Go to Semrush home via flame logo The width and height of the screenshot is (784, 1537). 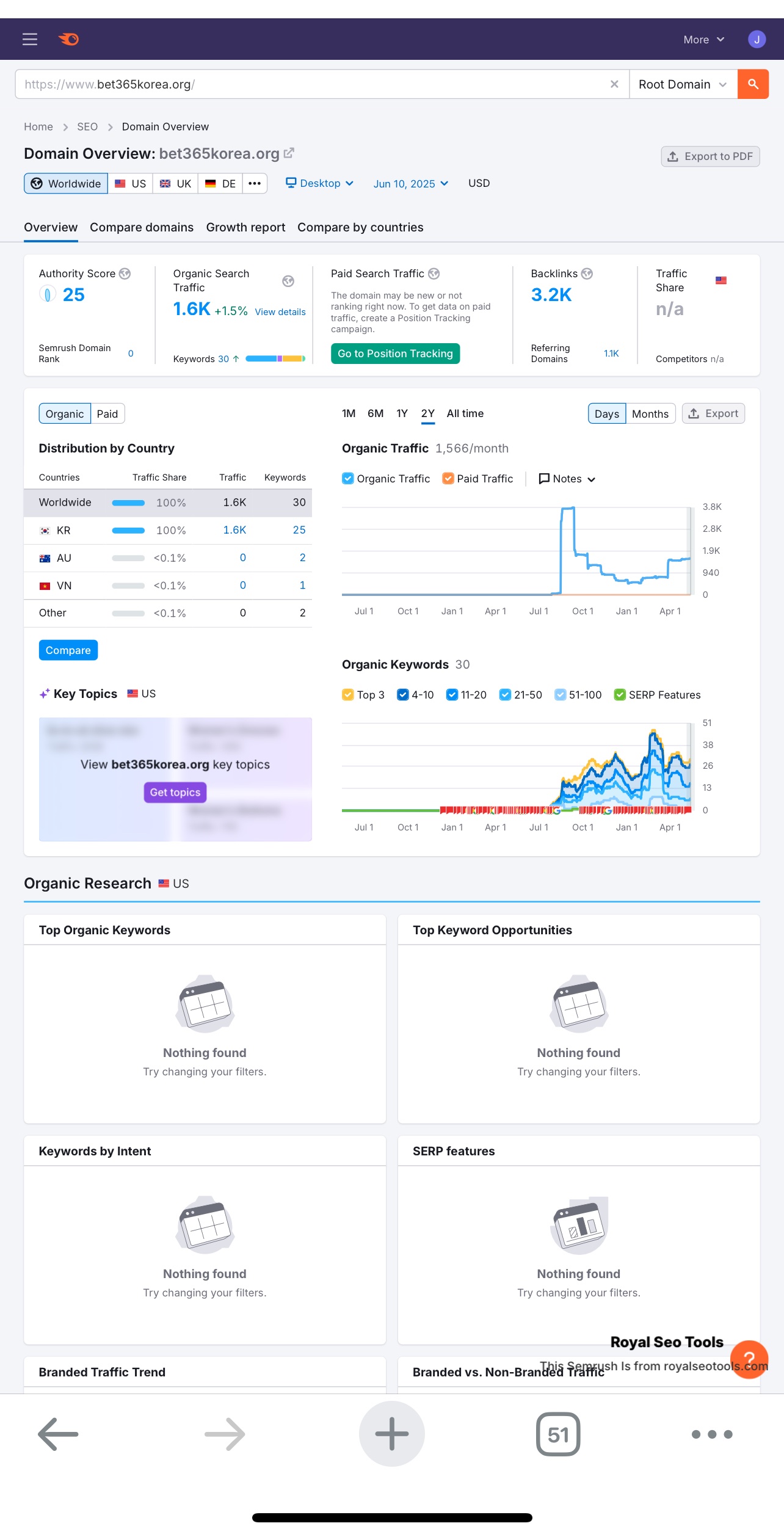click(x=68, y=39)
